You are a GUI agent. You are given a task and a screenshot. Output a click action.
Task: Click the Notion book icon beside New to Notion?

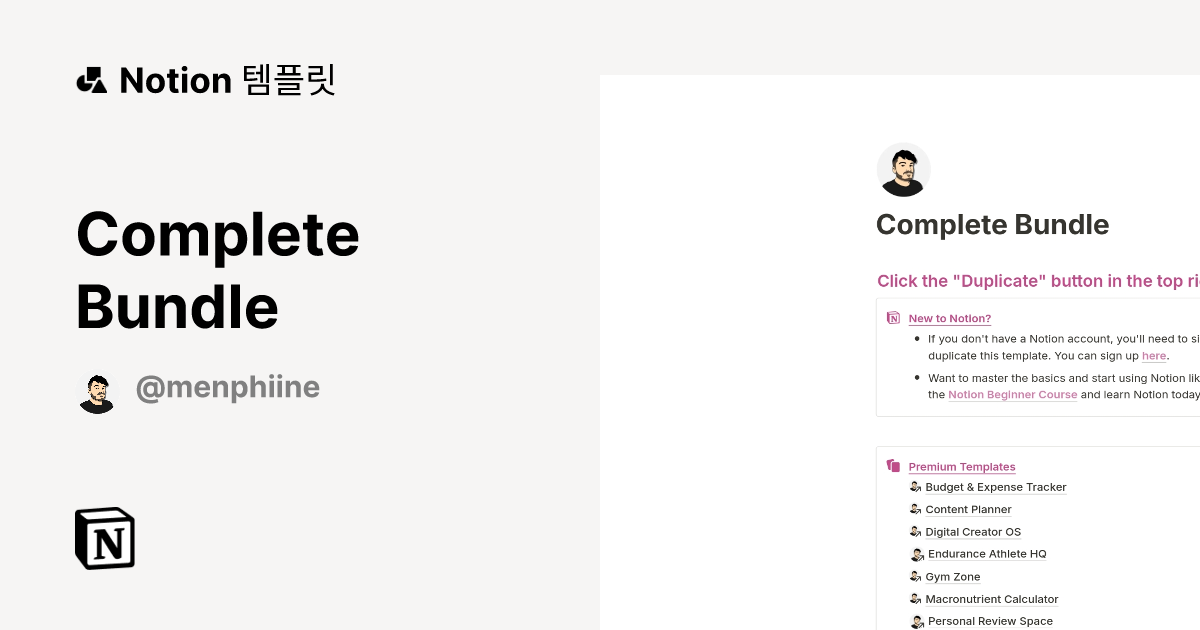click(x=893, y=317)
